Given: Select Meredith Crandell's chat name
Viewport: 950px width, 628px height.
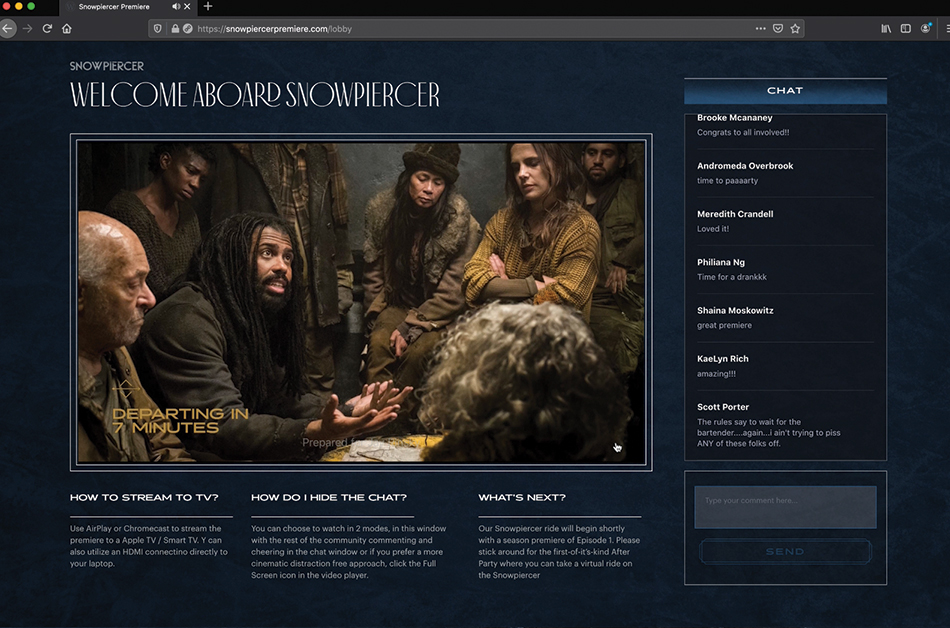Looking at the screenshot, I should click(735, 214).
